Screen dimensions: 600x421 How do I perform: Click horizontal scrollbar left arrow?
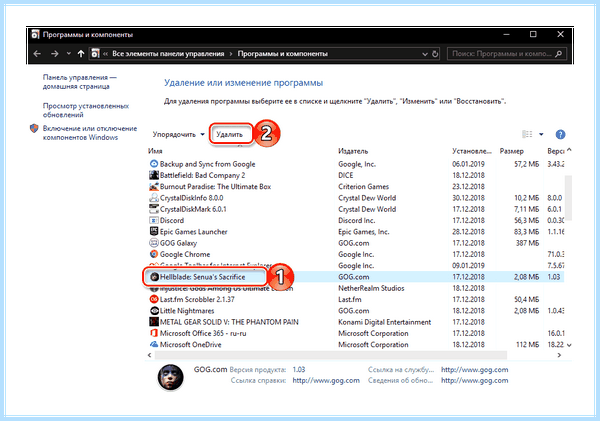150,355
